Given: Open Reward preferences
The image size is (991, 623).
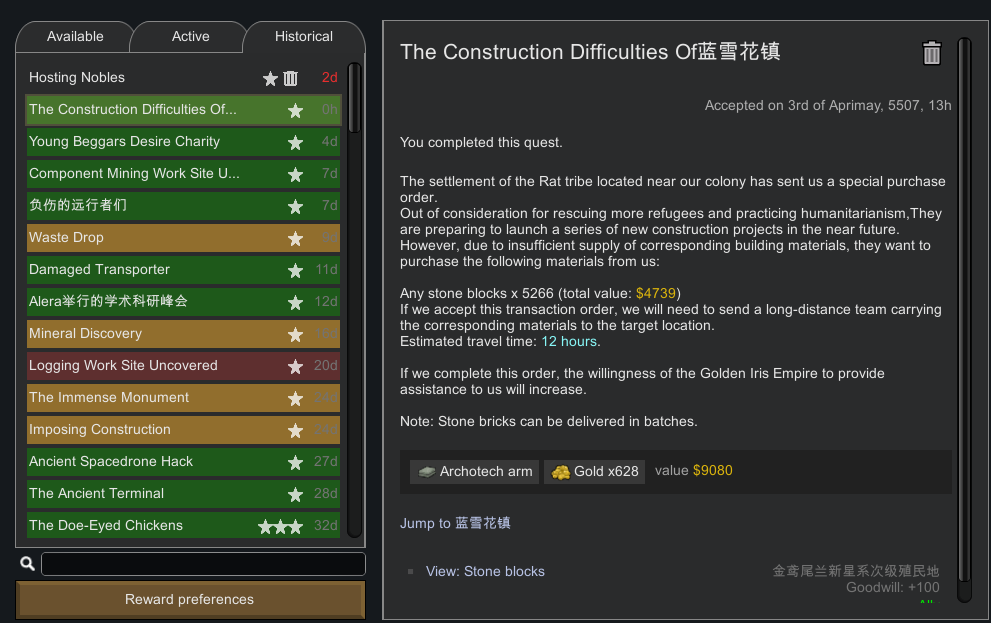Looking at the screenshot, I should [x=190, y=599].
